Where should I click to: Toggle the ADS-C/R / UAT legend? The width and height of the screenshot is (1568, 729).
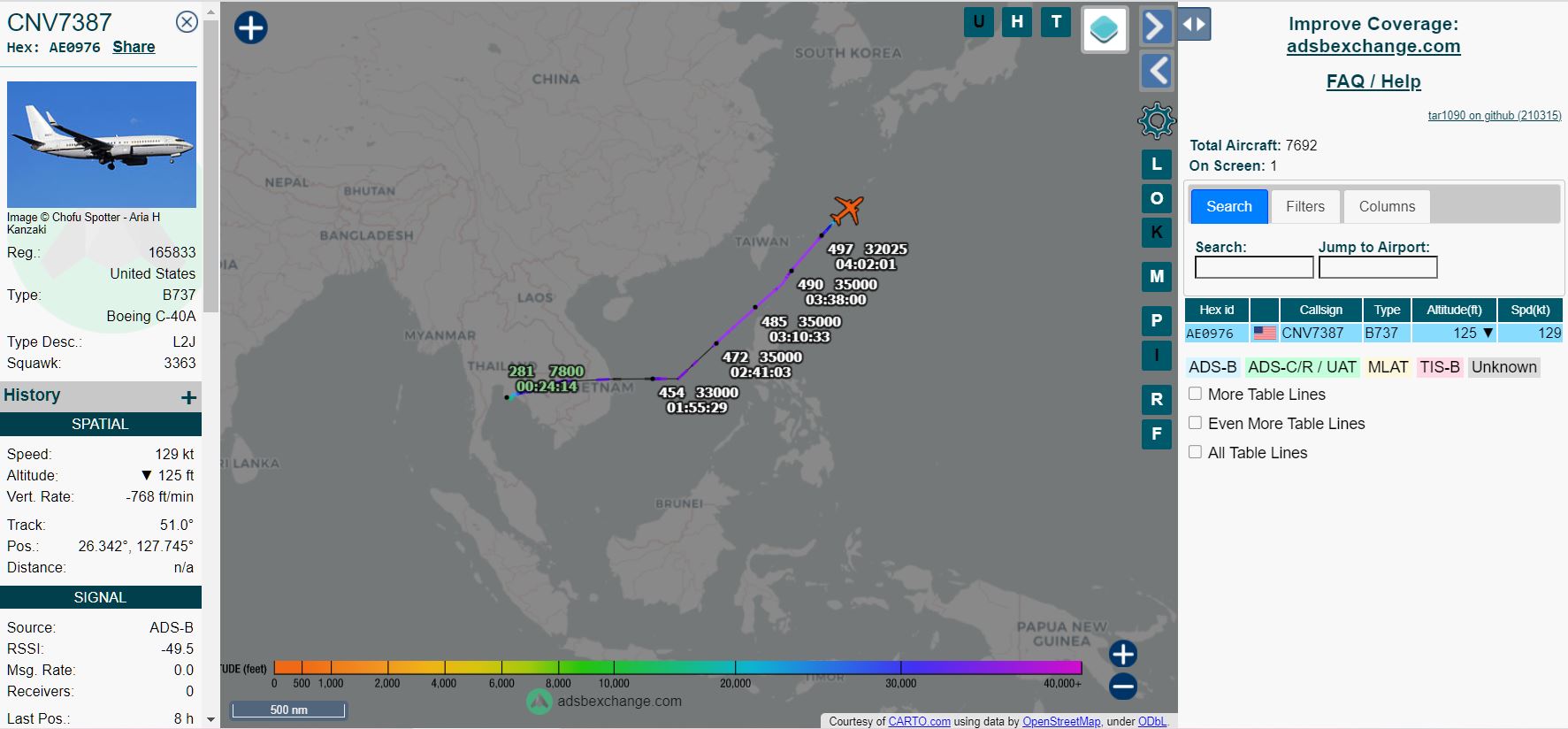tap(1302, 367)
